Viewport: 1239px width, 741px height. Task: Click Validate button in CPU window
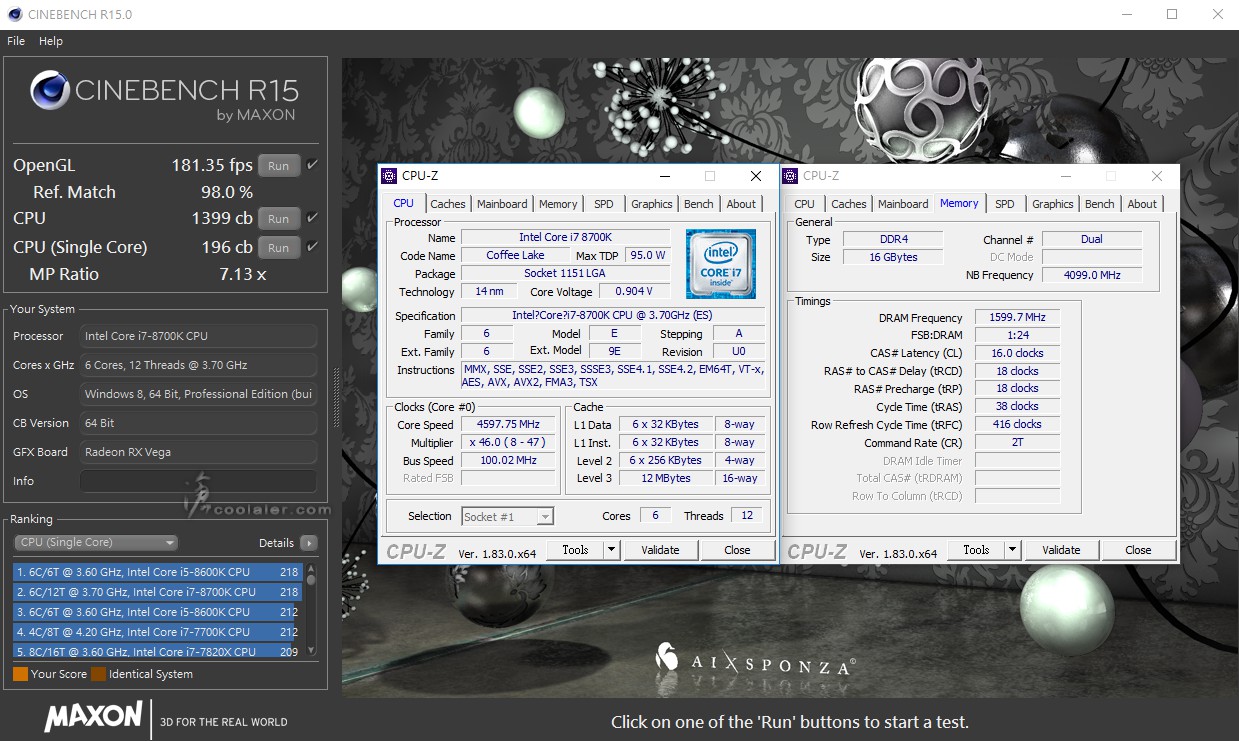coord(660,550)
